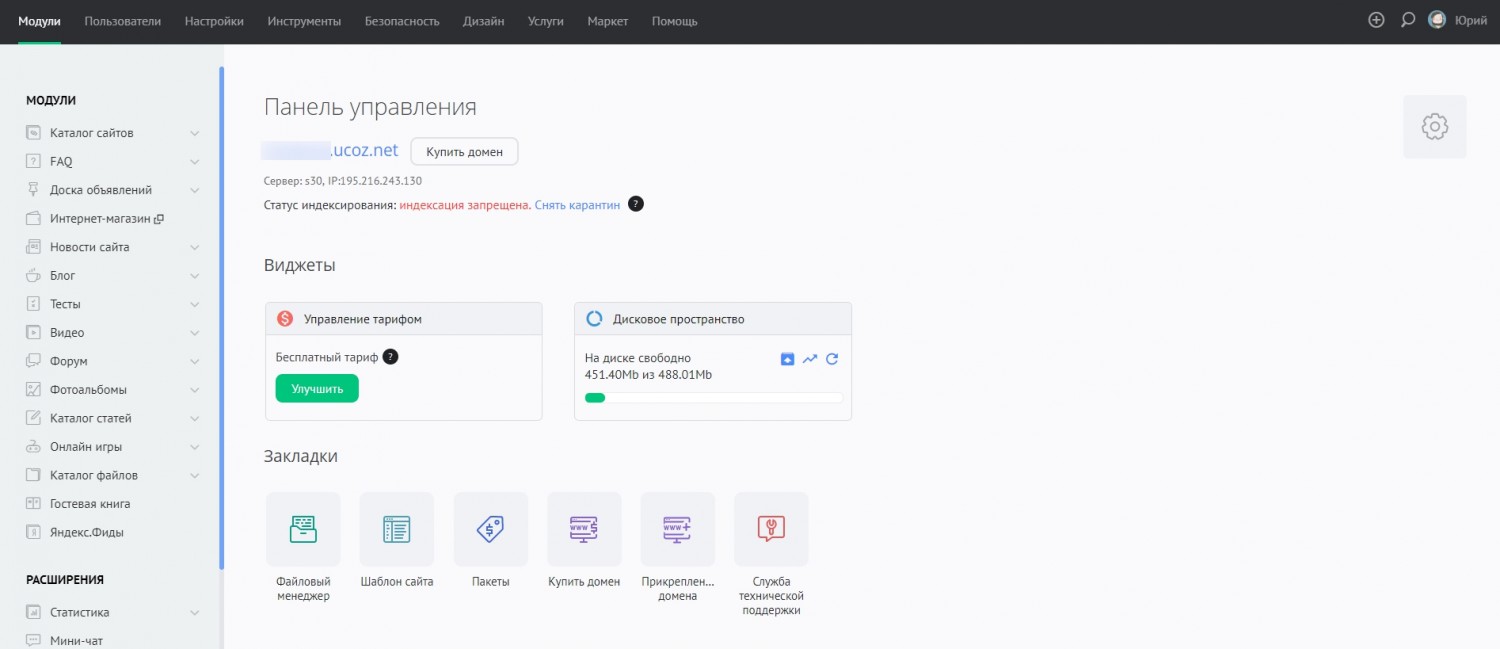Click the disk space usage progress bar
This screenshot has height=649, width=1500.
point(713,398)
